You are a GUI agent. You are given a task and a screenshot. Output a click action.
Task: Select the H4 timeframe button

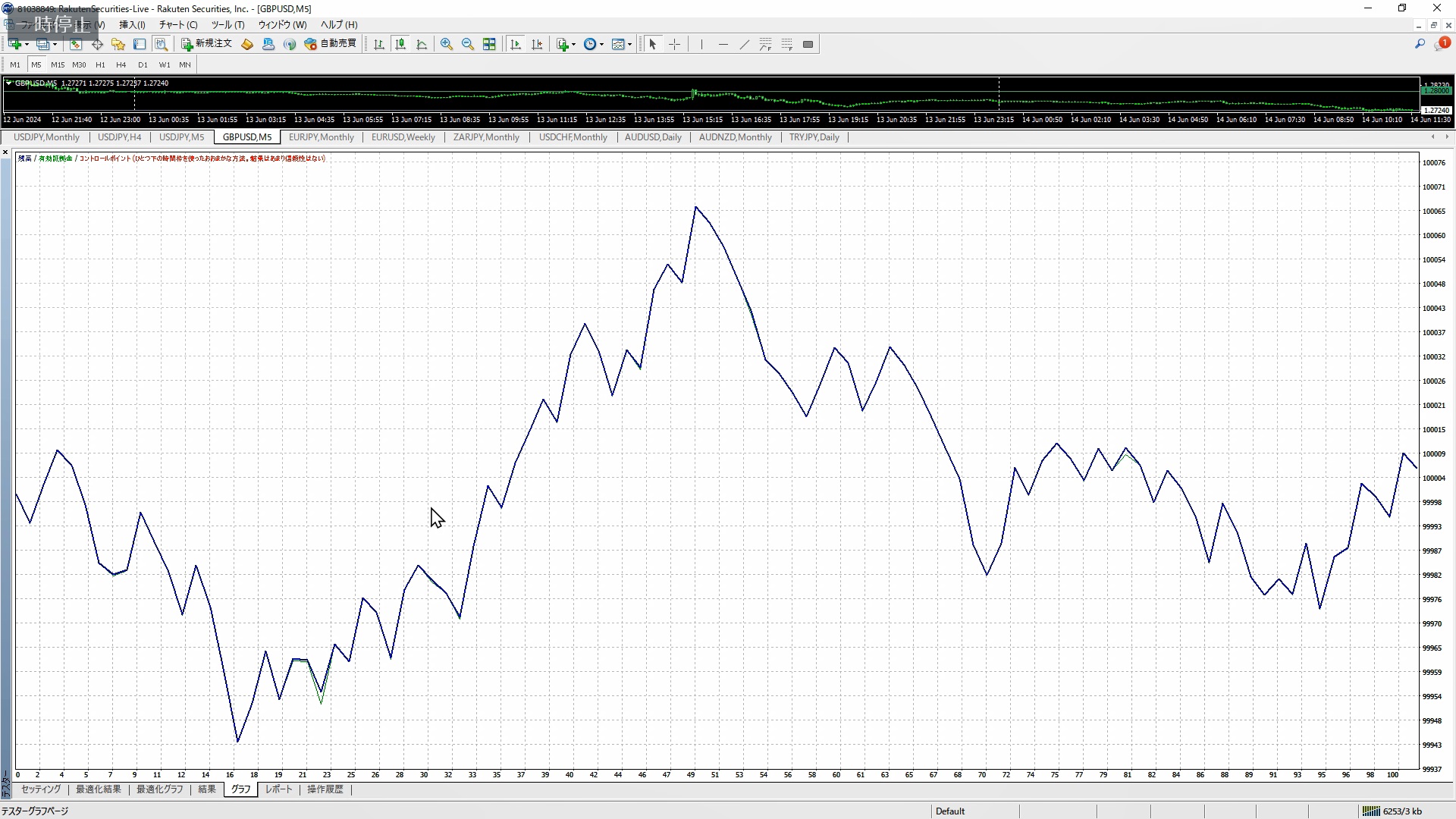point(121,65)
